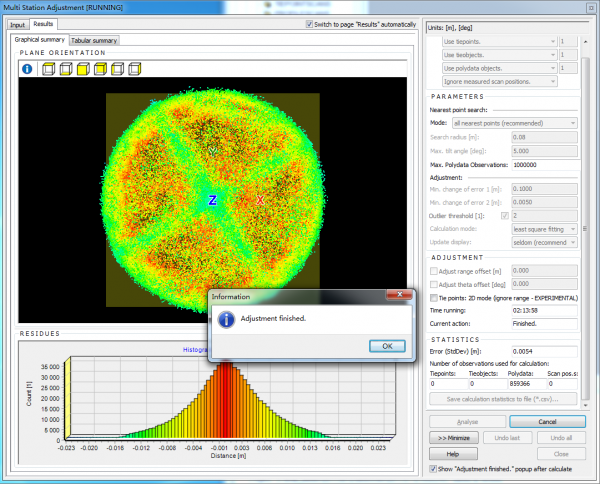Viewport: 600px width, 484px height.
Task: Enable Adjust theta offset checkbox
Action: point(434,284)
